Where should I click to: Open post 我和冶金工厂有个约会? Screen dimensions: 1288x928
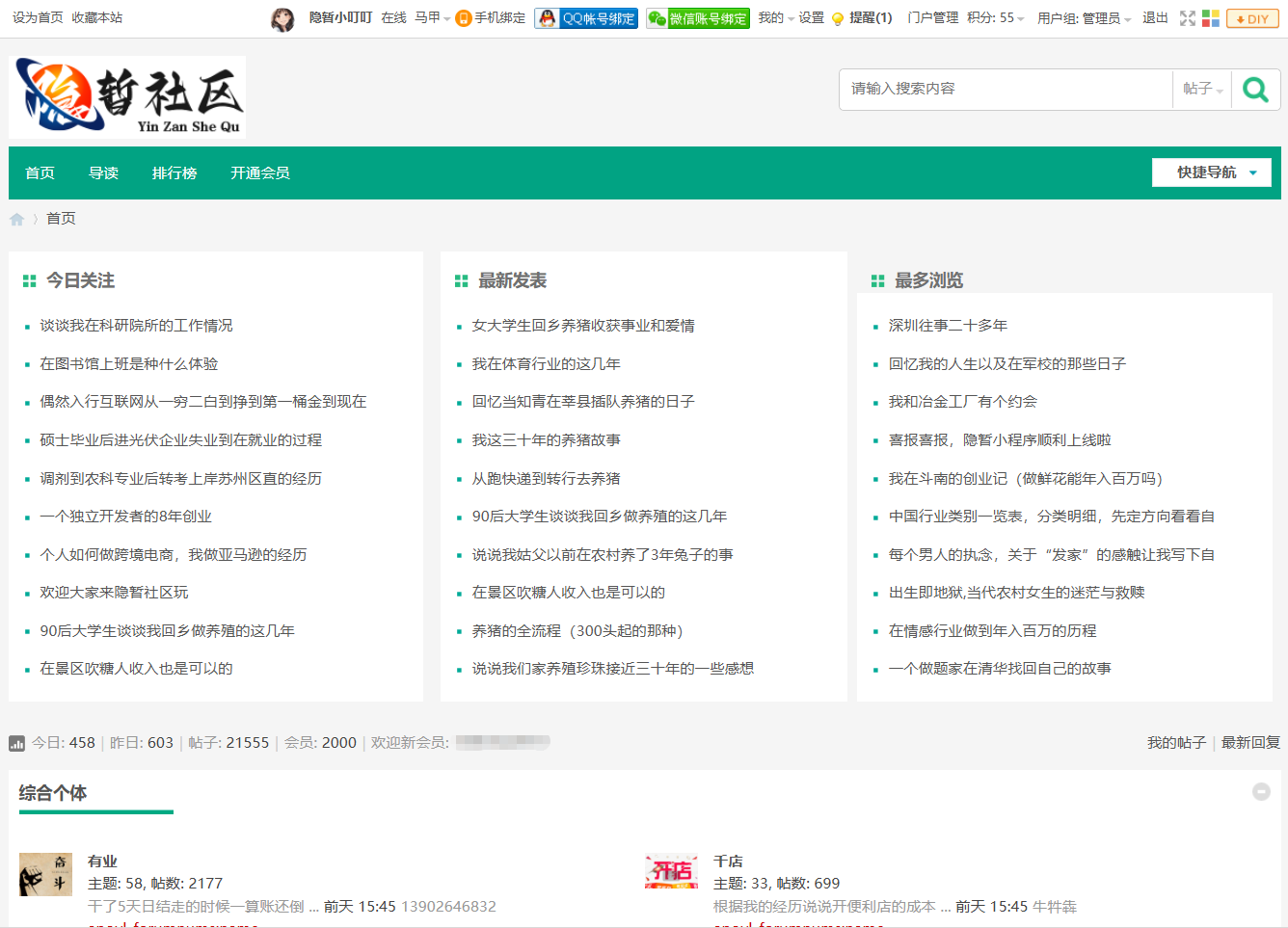tap(962, 402)
